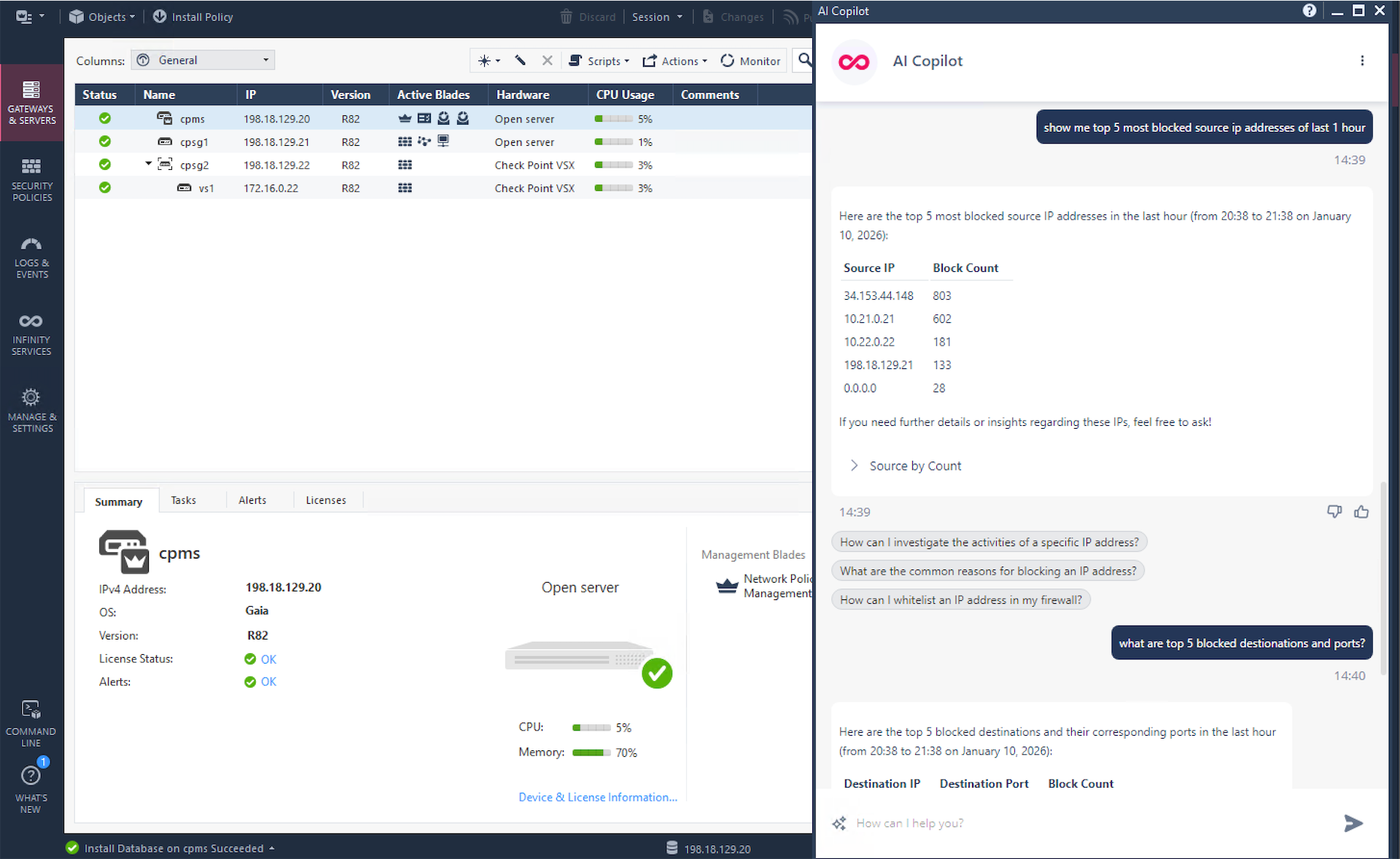
Task: Switch to the Licenses tab
Action: pyautogui.click(x=325, y=500)
